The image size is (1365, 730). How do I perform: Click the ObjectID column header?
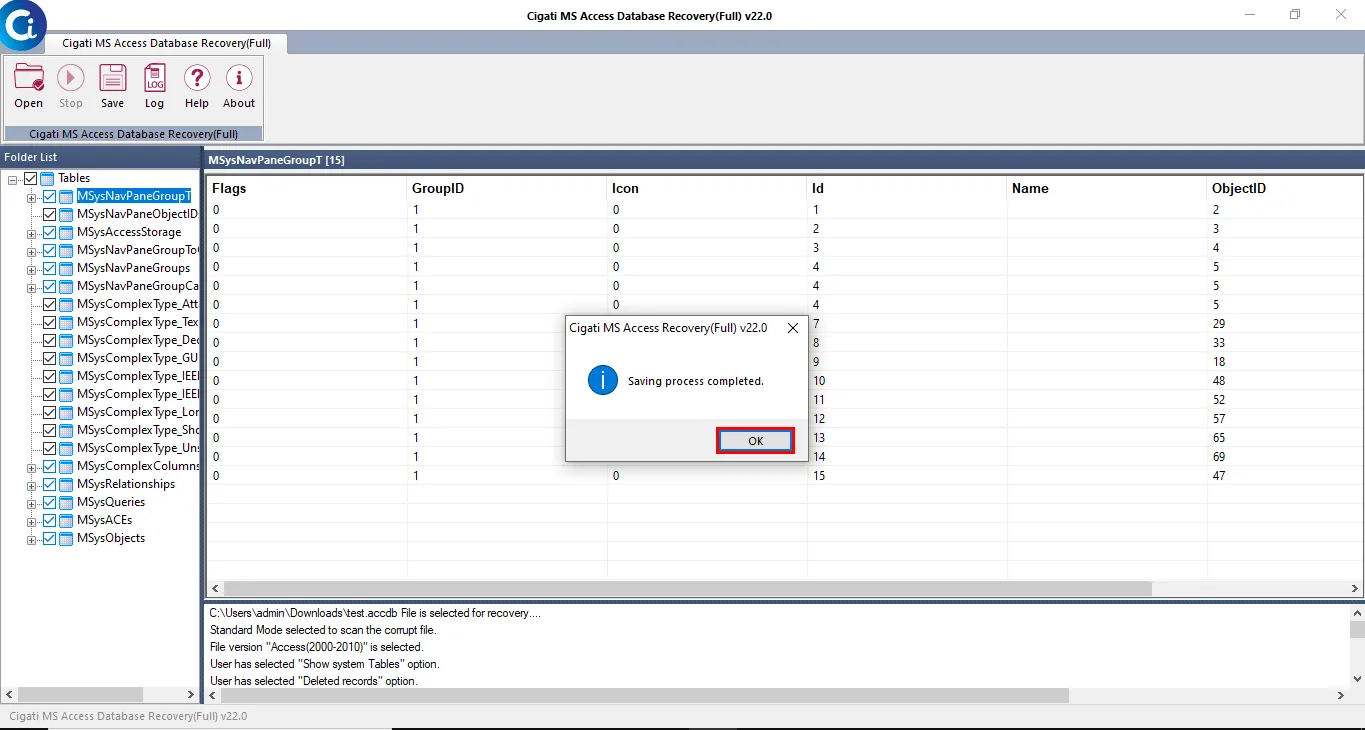(x=1285, y=188)
